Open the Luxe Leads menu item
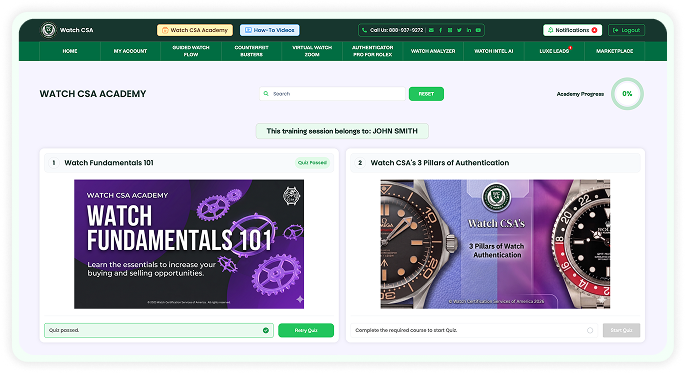Screen dimensions: 686x374 pyautogui.click(x=554, y=51)
